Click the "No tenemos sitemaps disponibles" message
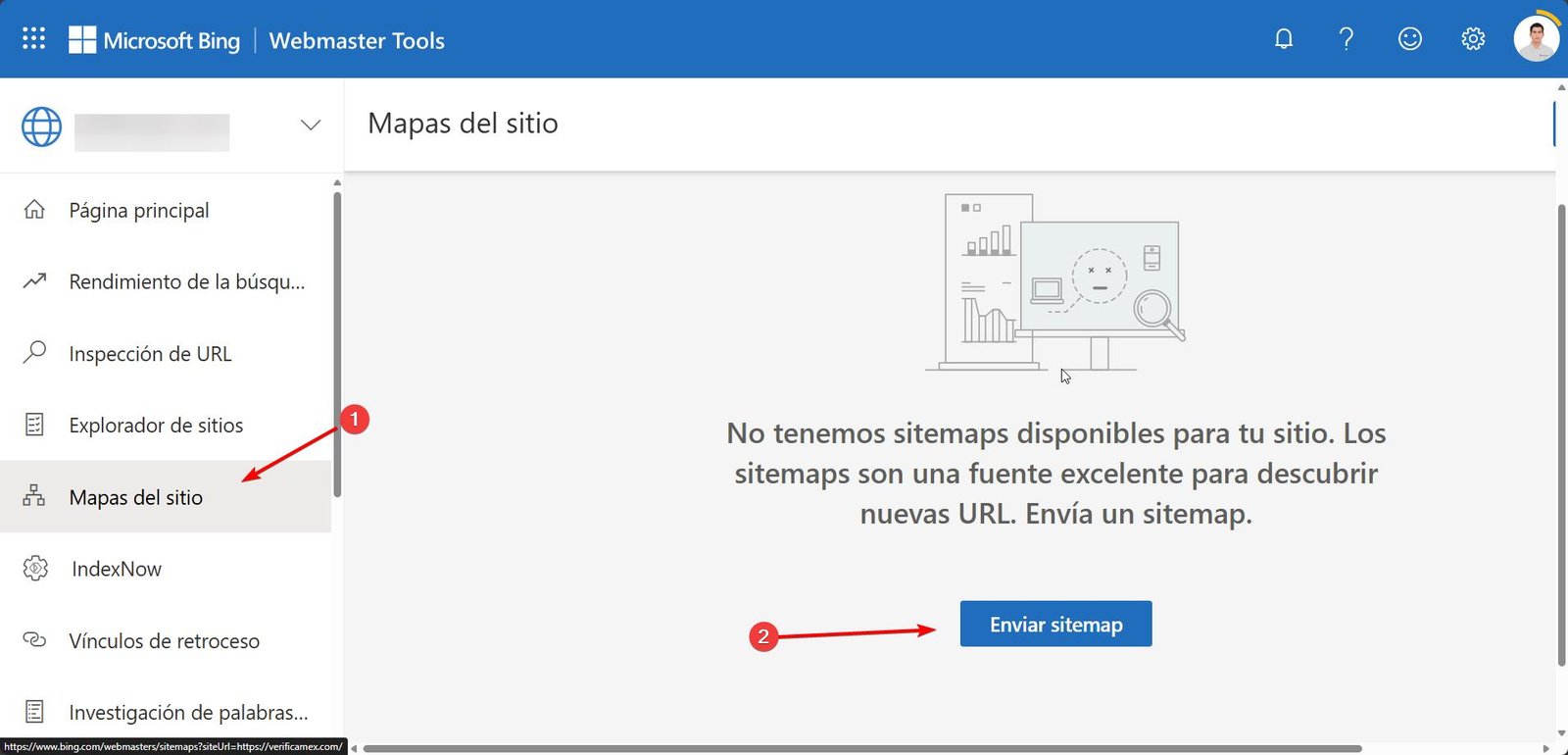1568x755 pixels. click(1055, 473)
